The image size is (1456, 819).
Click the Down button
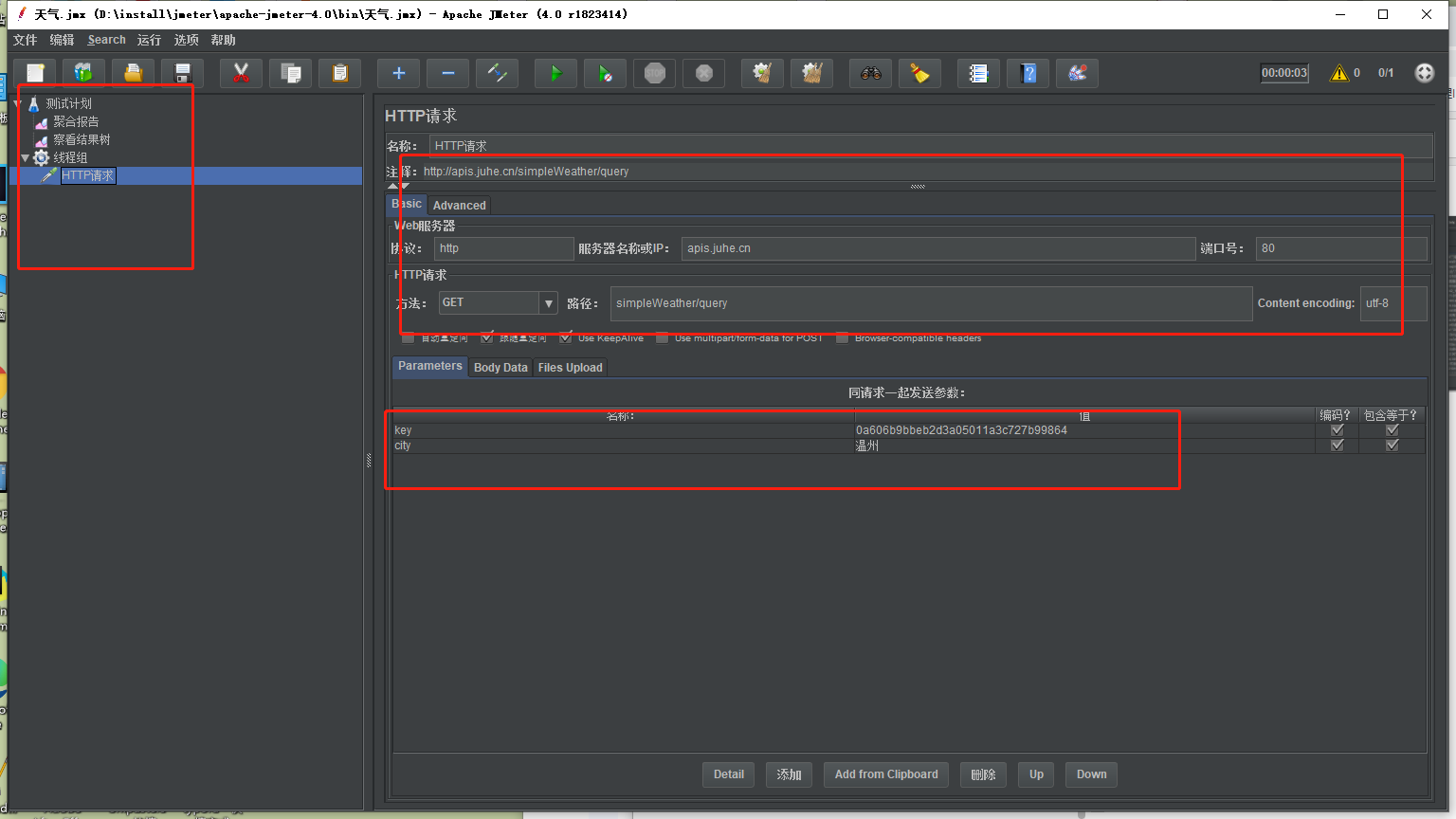coord(1091,774)
